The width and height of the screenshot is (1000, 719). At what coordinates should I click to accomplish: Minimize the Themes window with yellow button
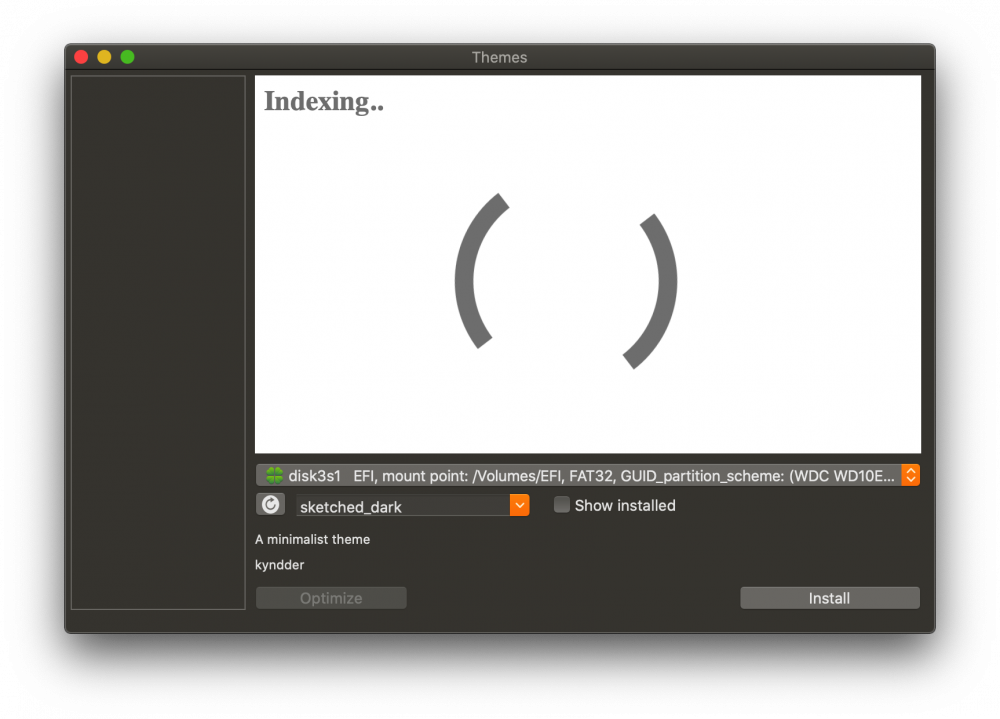coord(104,57)
